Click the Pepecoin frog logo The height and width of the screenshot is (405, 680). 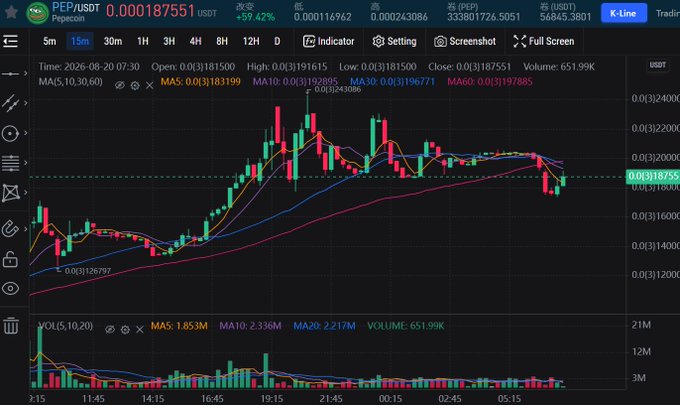(37, 13)
